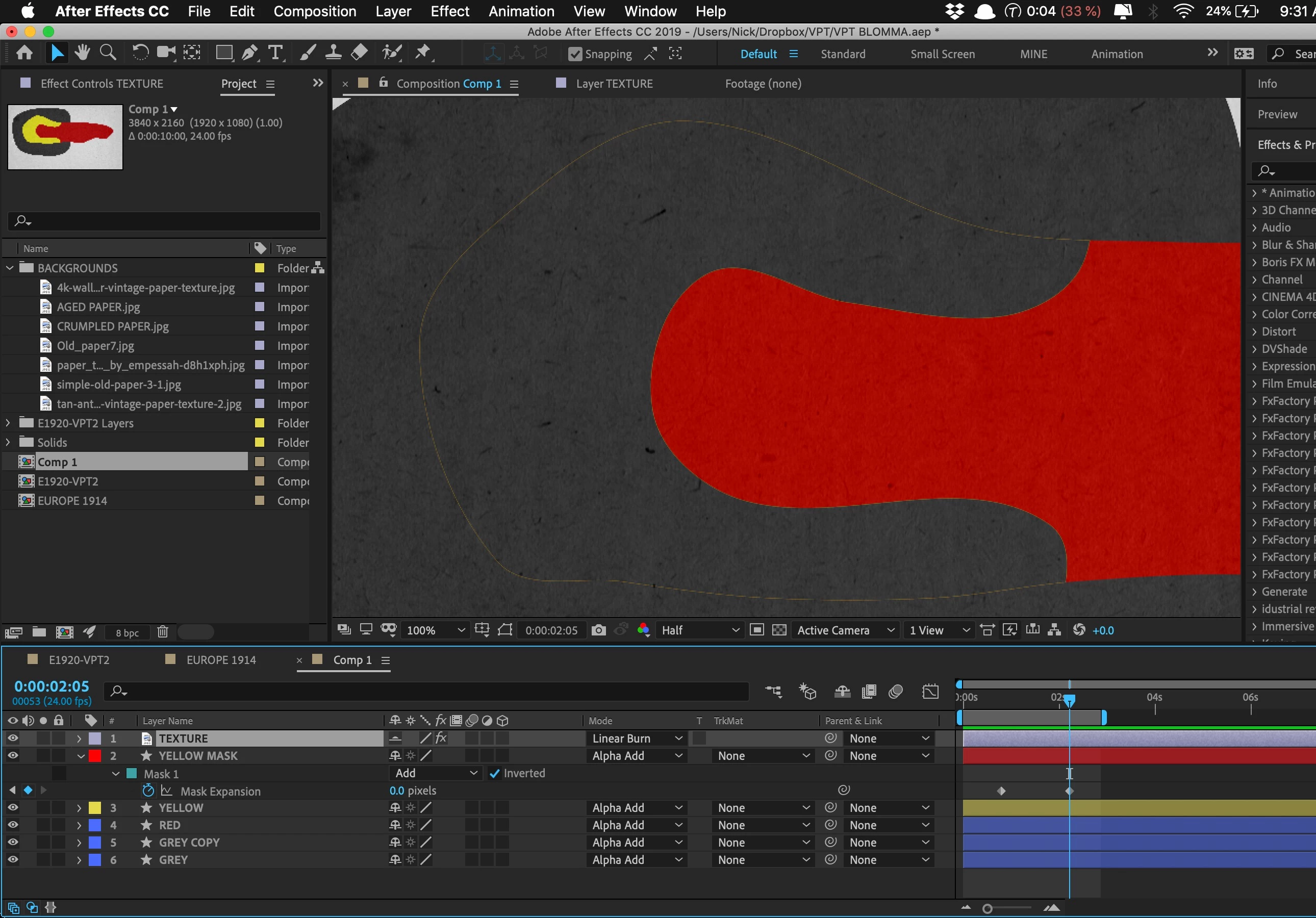Image resolution: width=1316 pixels, height=918 pixels.
Task: Expand the E1920-VPT2 Layers folder
Action: 8,423
